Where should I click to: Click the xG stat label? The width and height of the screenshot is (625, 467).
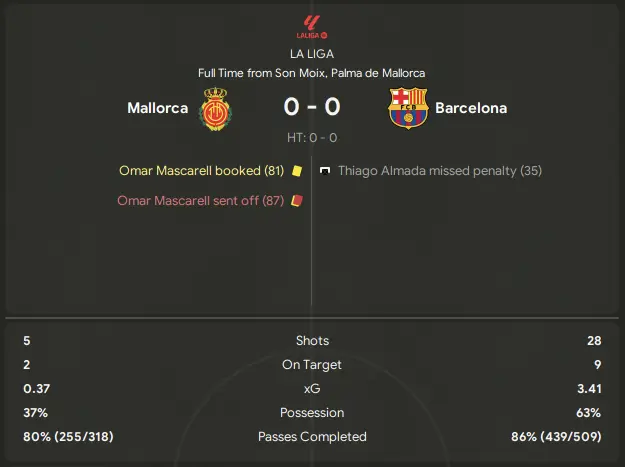pos(312,389)
